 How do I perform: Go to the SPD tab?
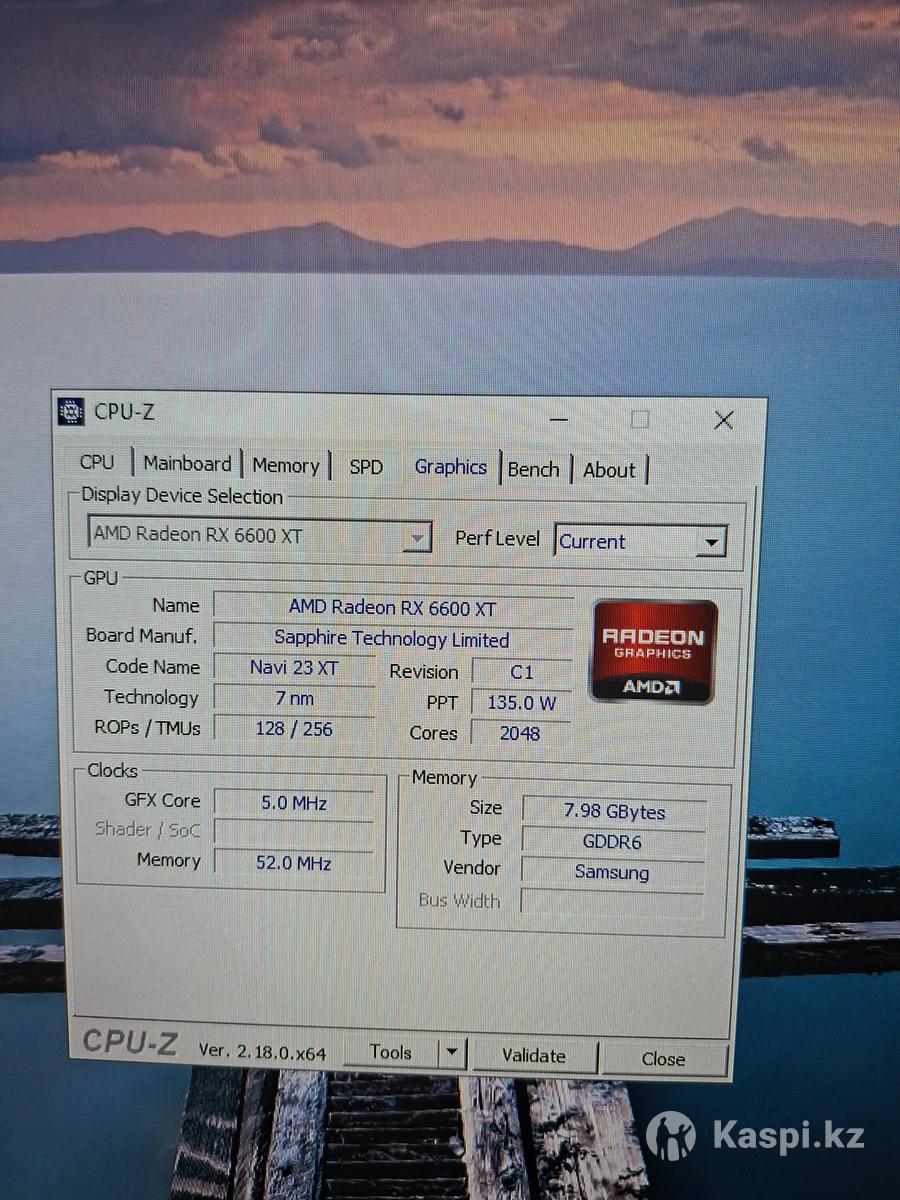[366, 467]
